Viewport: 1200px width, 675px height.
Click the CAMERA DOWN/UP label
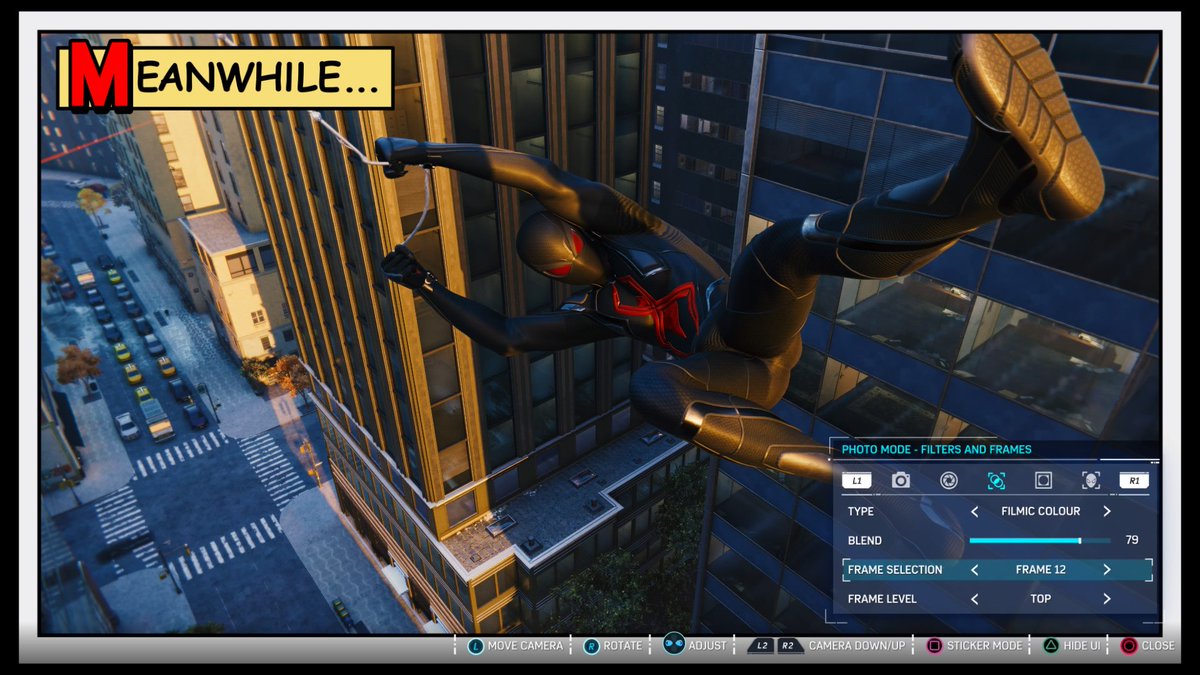(857, 646)
